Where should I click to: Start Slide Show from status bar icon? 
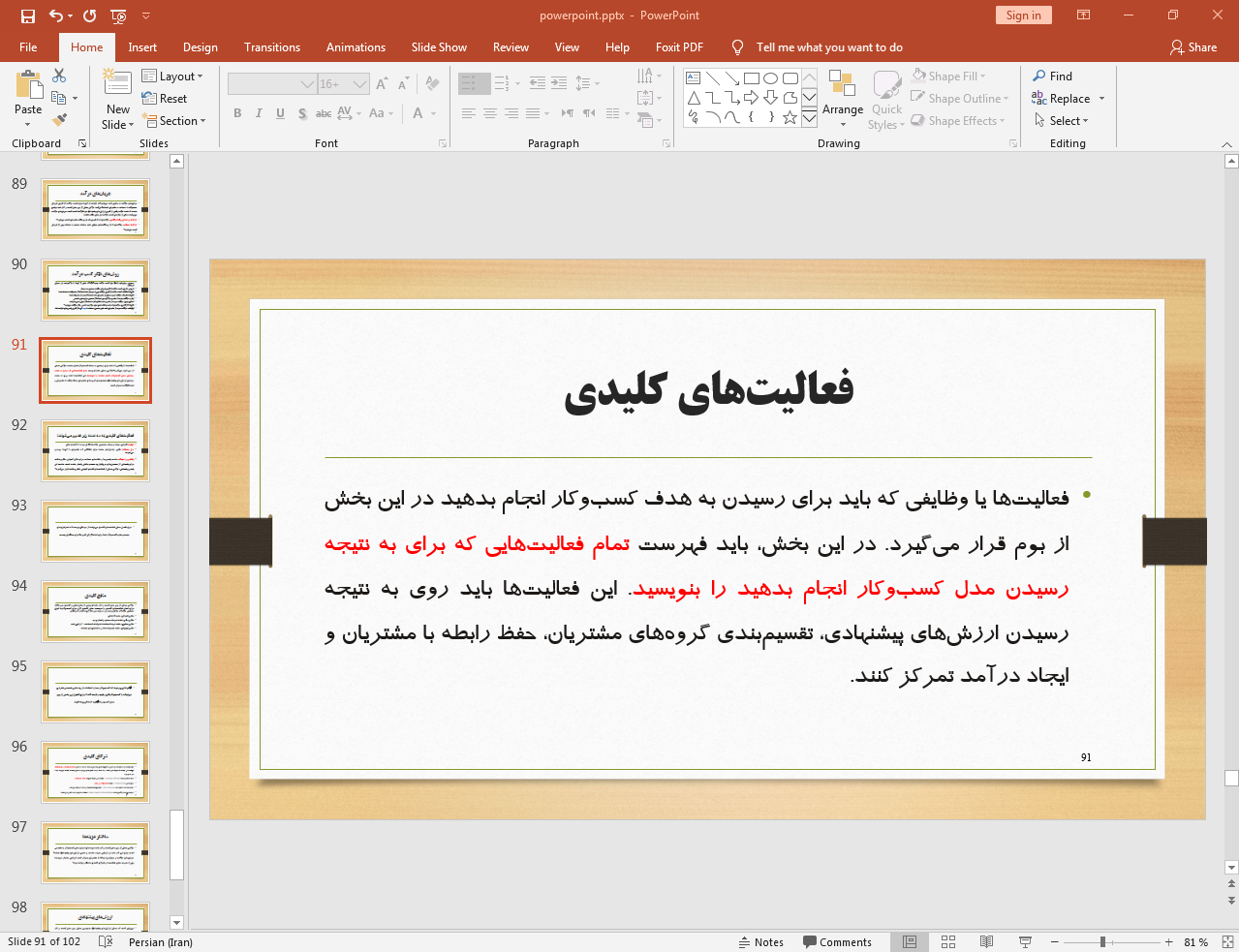1025,941
